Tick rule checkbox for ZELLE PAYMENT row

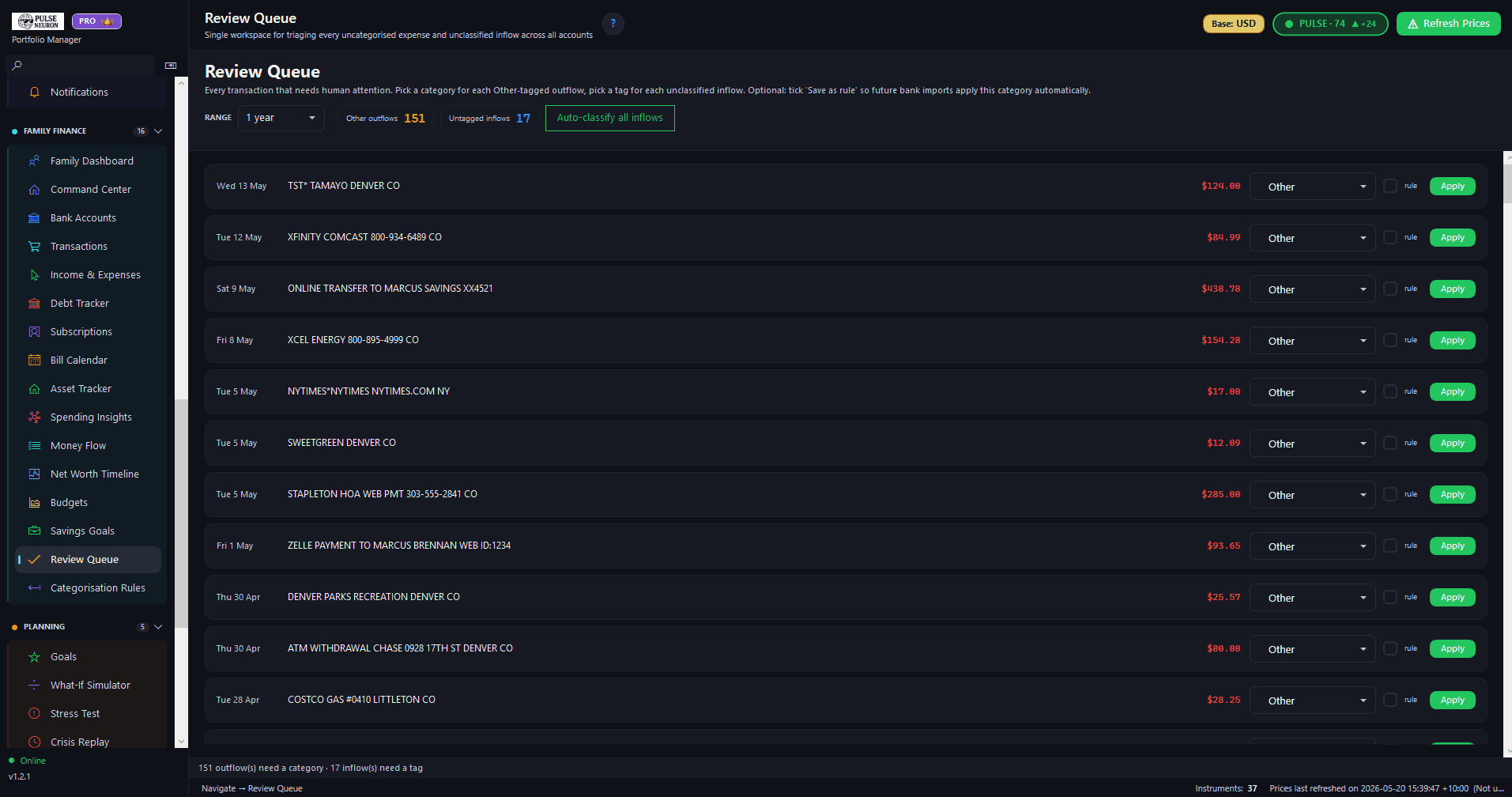pos(1390,546)
